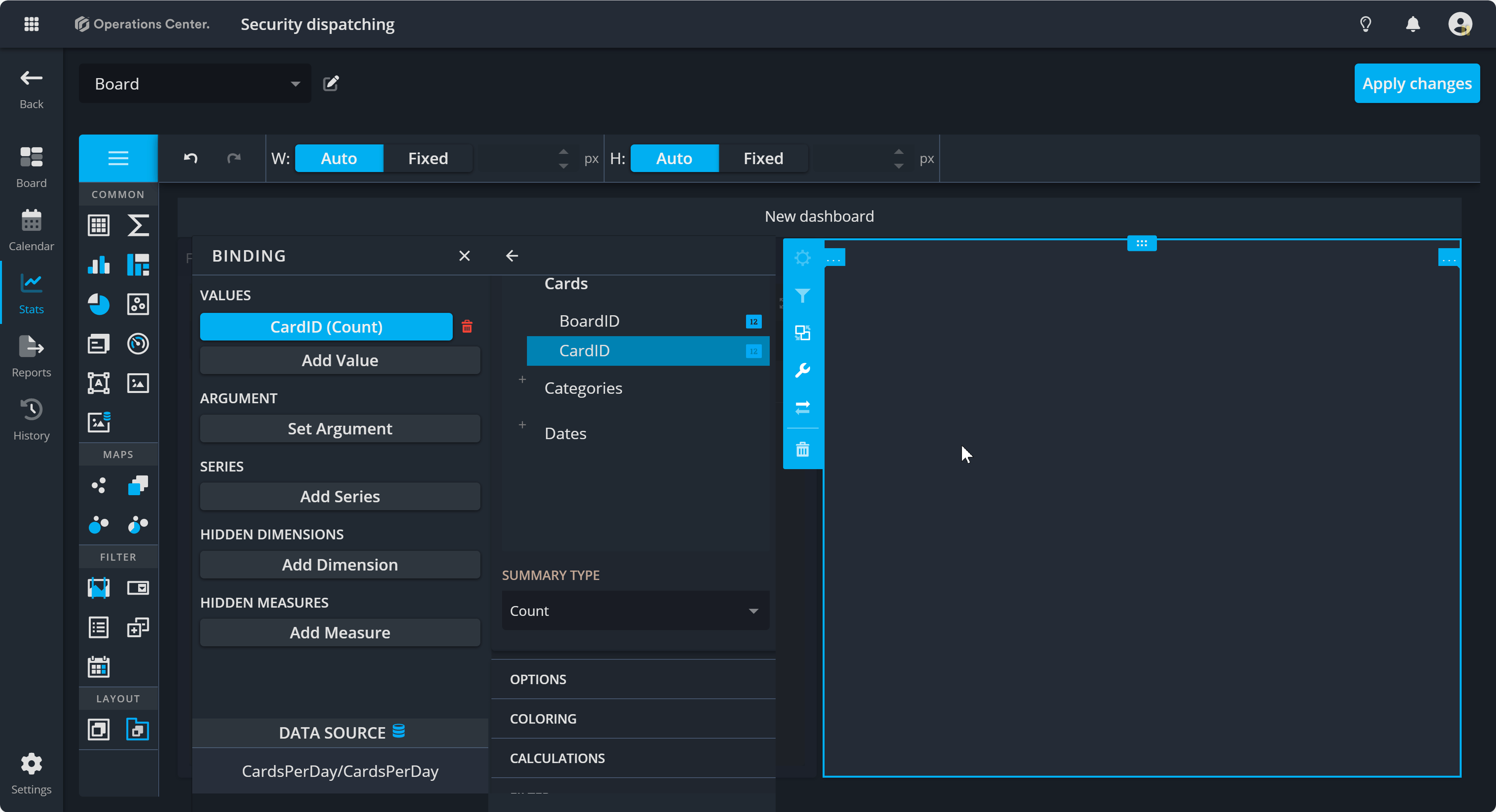Expand the Dates field group
This screenshot has width=1496, height=812.
522,425
